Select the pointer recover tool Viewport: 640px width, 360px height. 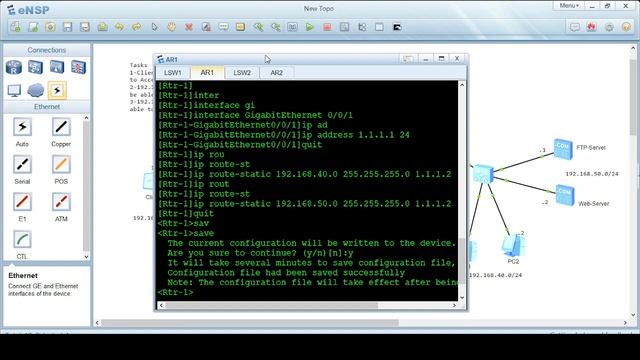(x=154, y=27)
